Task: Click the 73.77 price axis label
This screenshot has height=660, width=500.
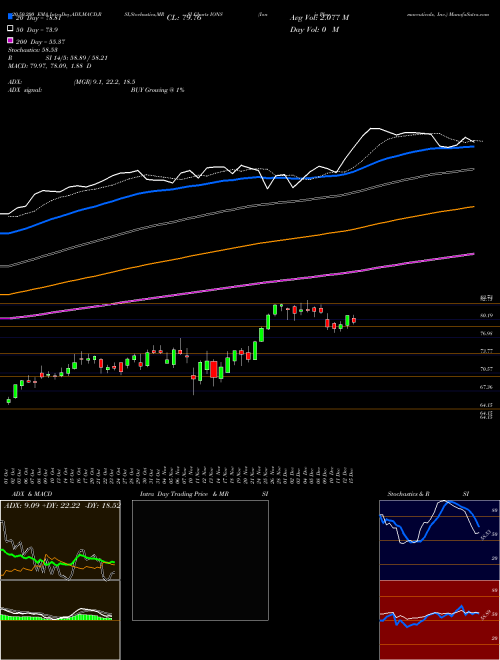Action: click(x=487, y=351)
